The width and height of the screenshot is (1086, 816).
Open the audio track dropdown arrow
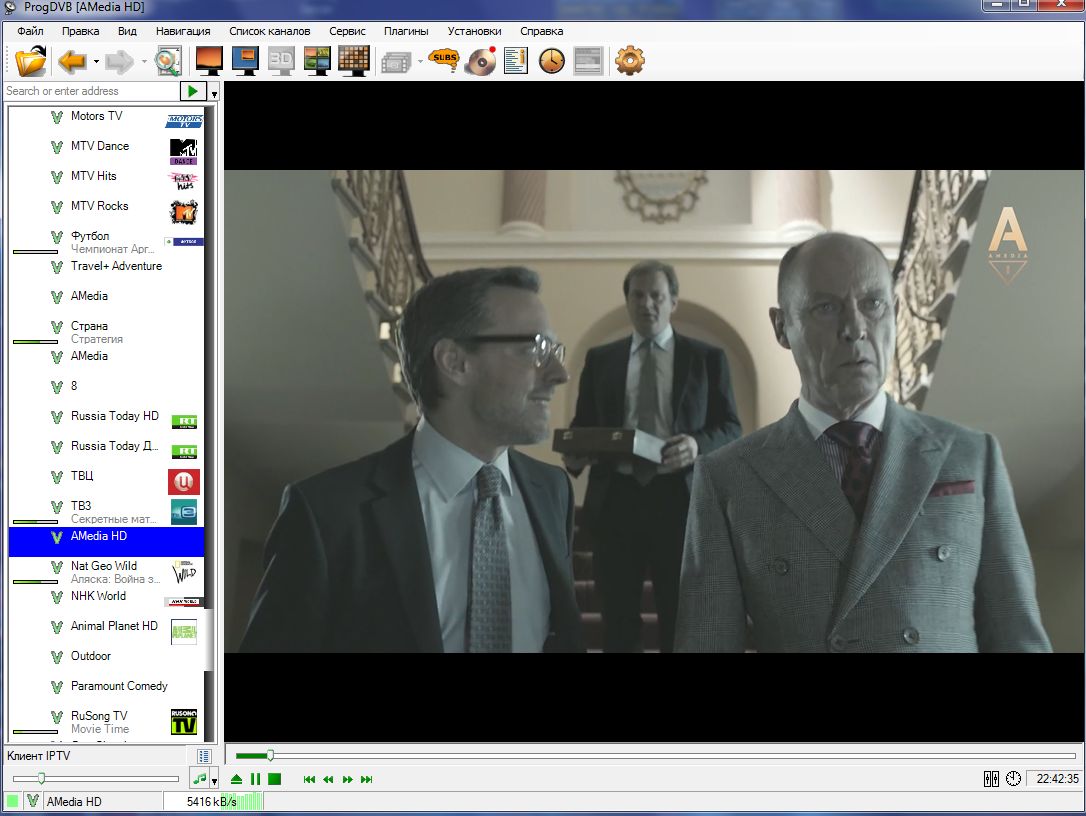click(x=215, y=781)
